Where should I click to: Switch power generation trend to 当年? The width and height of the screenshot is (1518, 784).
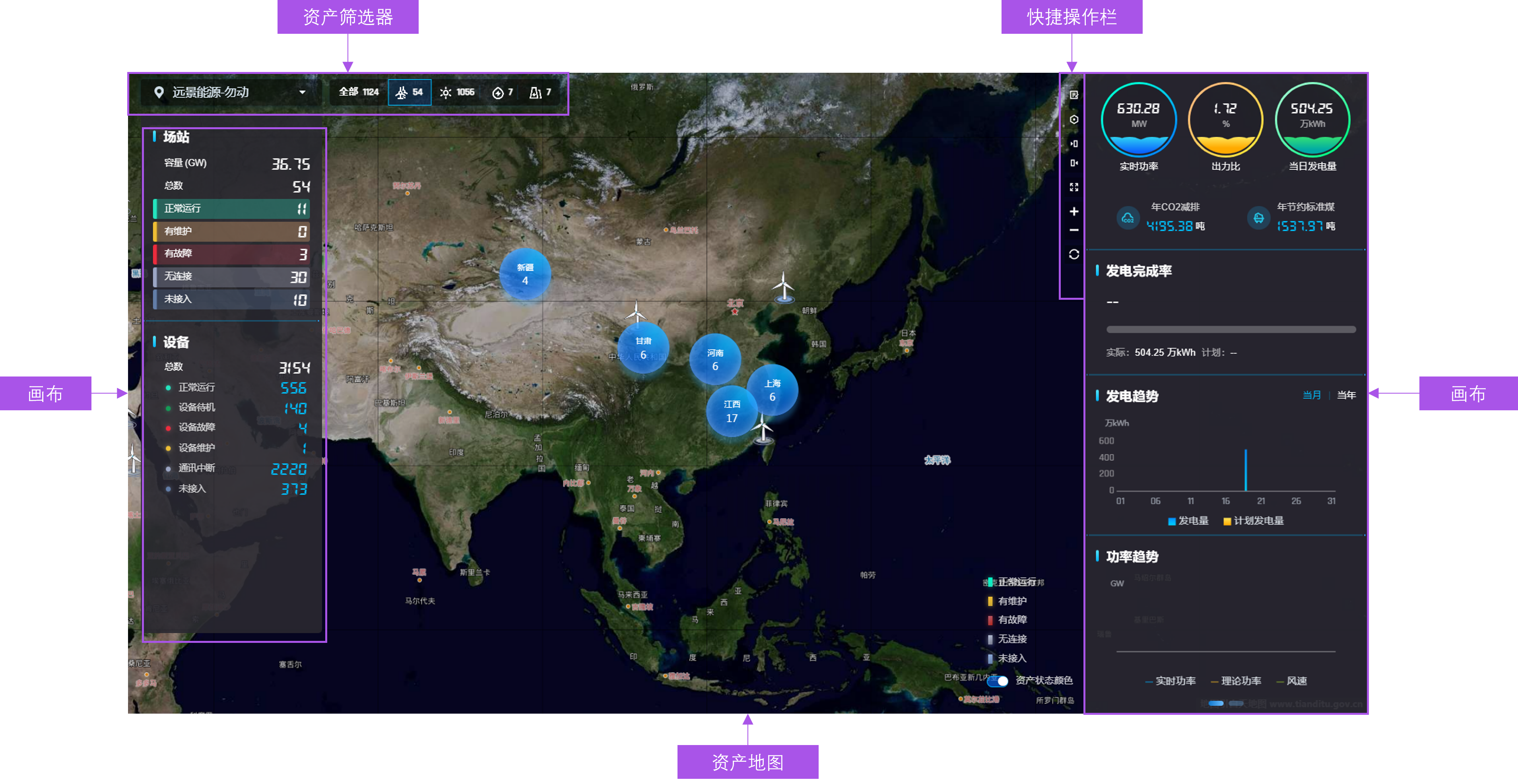pos(1346,395)
